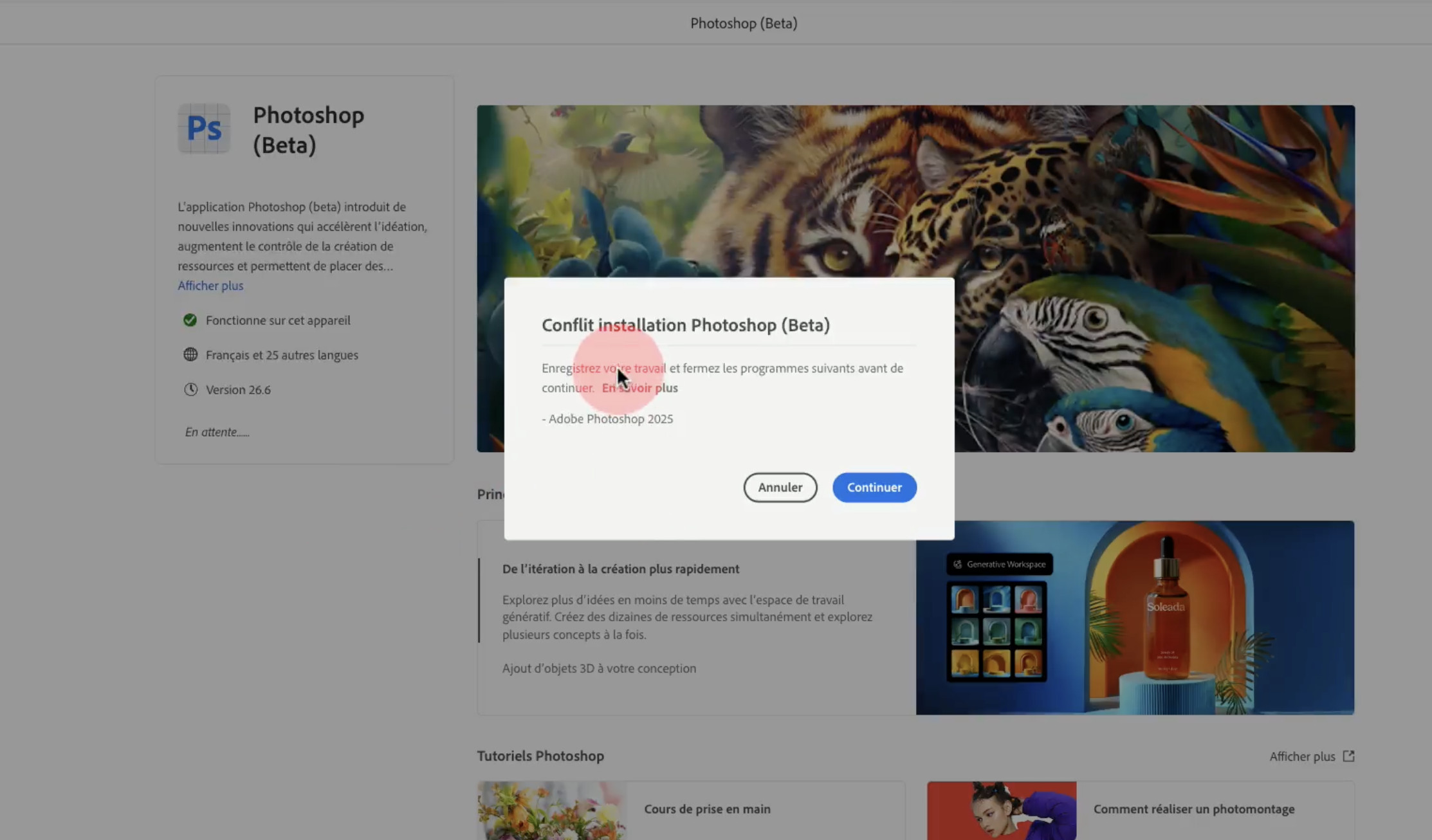1432x840 pixels.
Task: Click the green checkmark compatibility icon
Action: coord(190,320)
